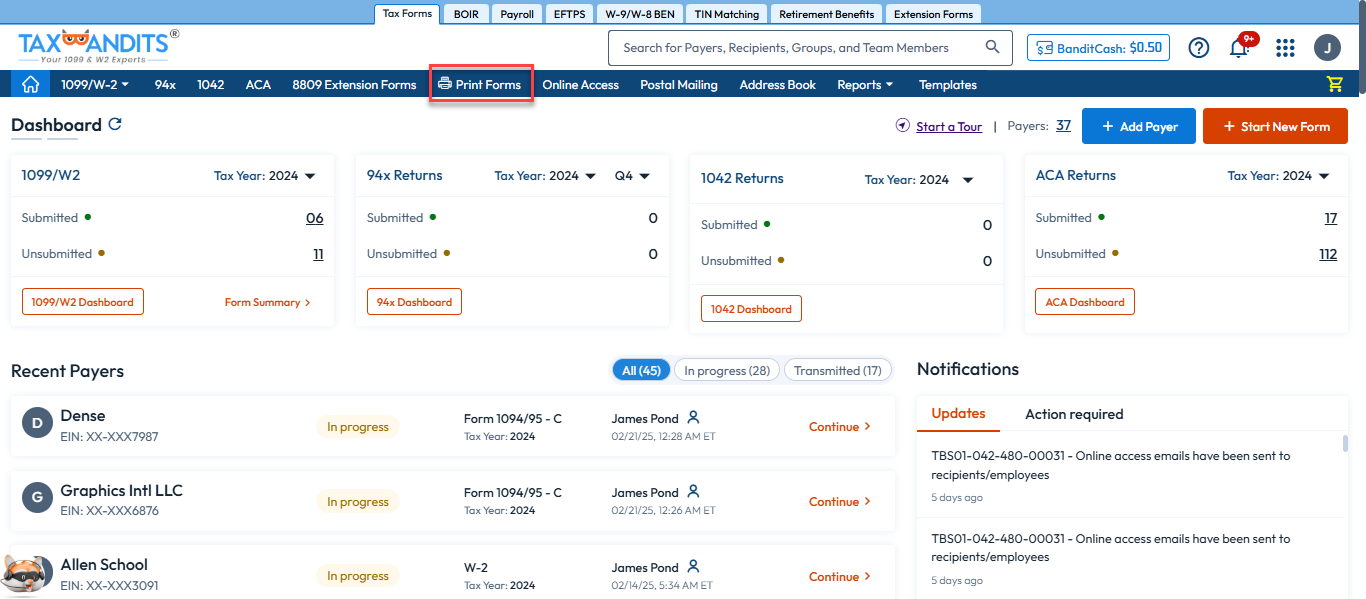
Task: Click the TaxBandits logo
Action: coord(98,47)
